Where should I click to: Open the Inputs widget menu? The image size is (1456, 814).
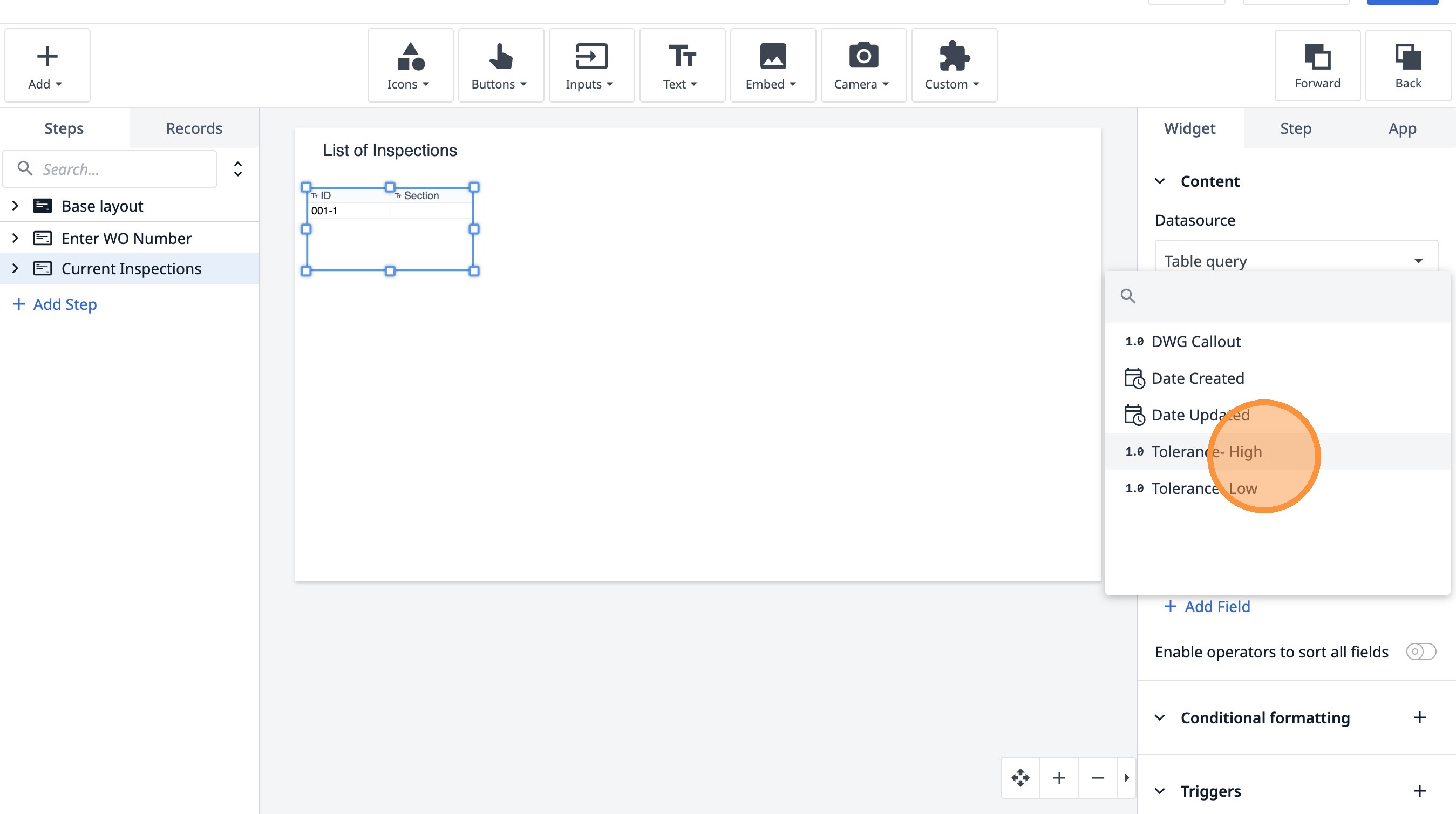pyautogui.click(x=590, y=65)
